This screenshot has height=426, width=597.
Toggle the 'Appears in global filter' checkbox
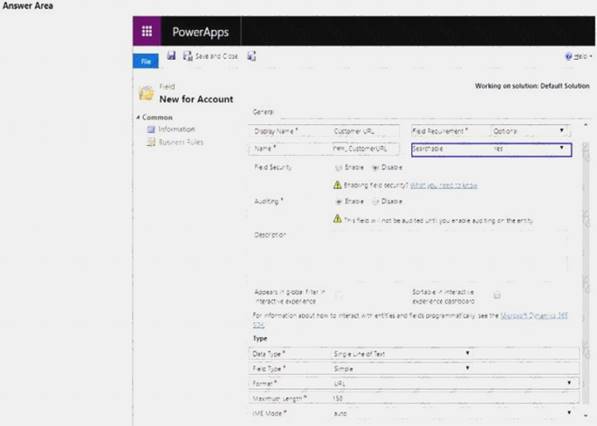coord(339,296)
